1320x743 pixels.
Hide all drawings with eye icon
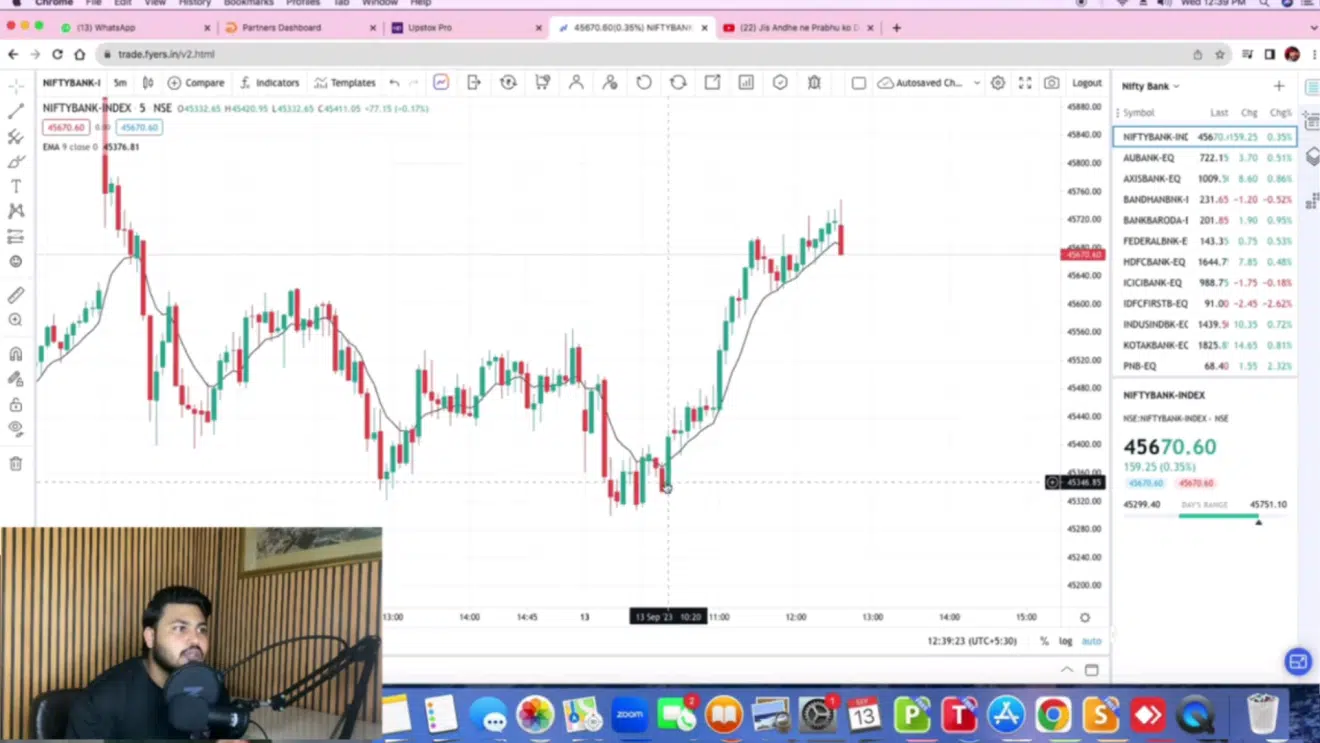[16, 429]
